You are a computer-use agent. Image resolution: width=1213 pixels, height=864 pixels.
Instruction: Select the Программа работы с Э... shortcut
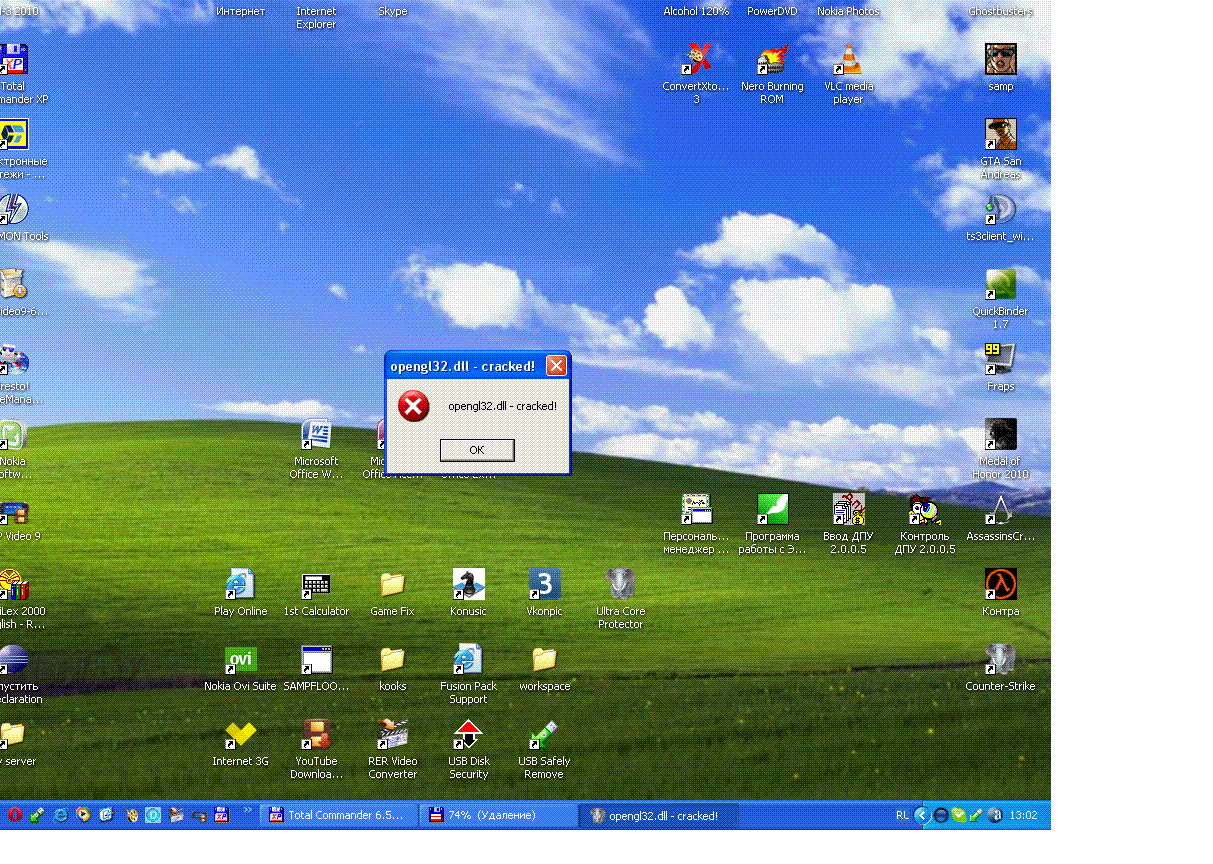coord(772,525)
